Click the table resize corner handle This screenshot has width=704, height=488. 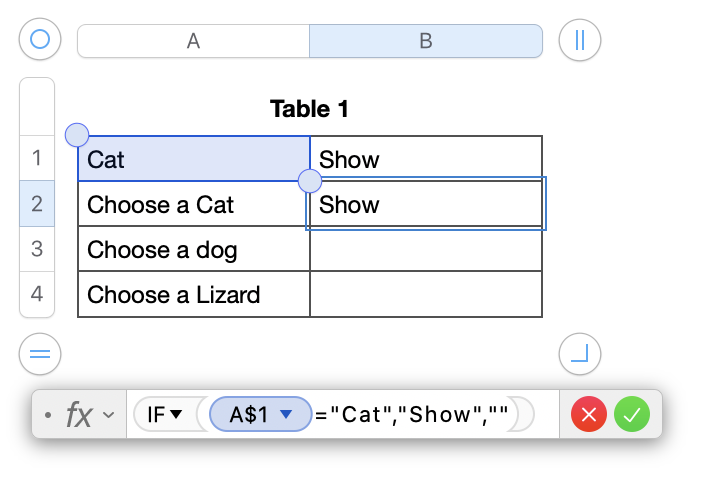point(580,353)
